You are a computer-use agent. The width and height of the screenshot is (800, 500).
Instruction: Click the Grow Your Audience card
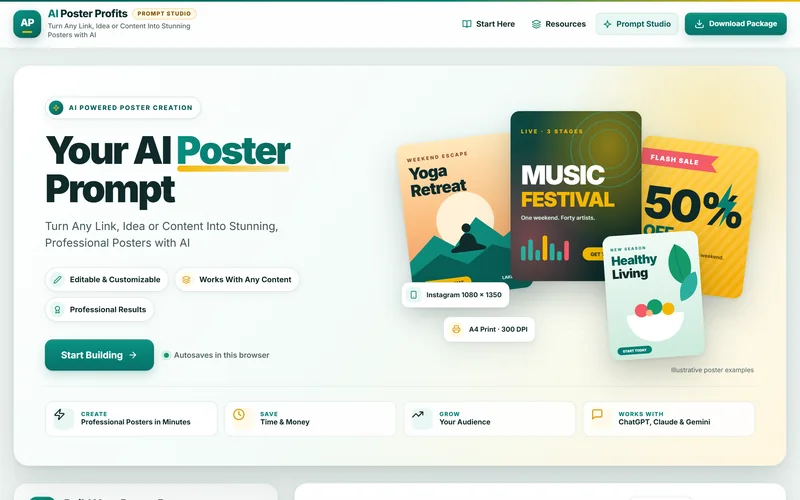[x=489, y=419]
